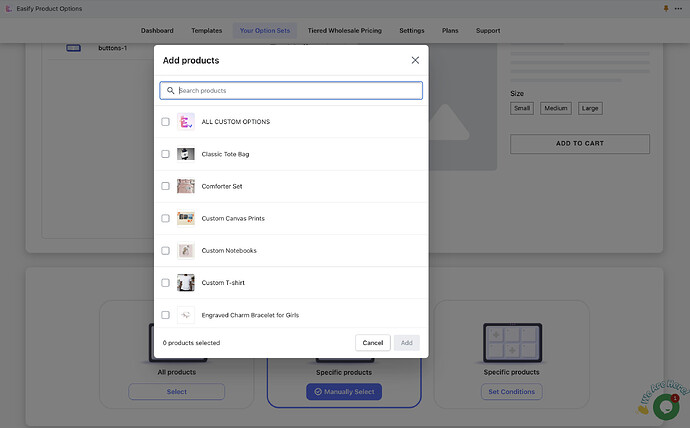
Task: Select the Custom Canvas Prints row
Action: (x=291, y=218)
